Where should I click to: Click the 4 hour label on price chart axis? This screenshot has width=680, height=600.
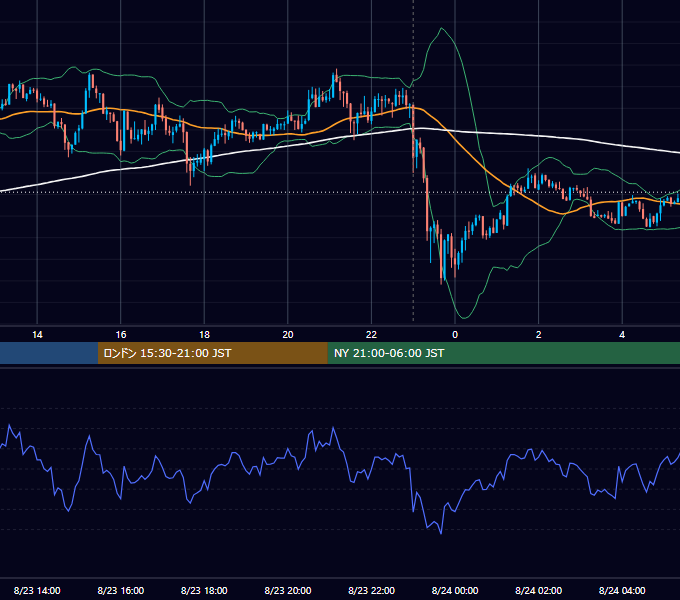click(x=622, y=335)
